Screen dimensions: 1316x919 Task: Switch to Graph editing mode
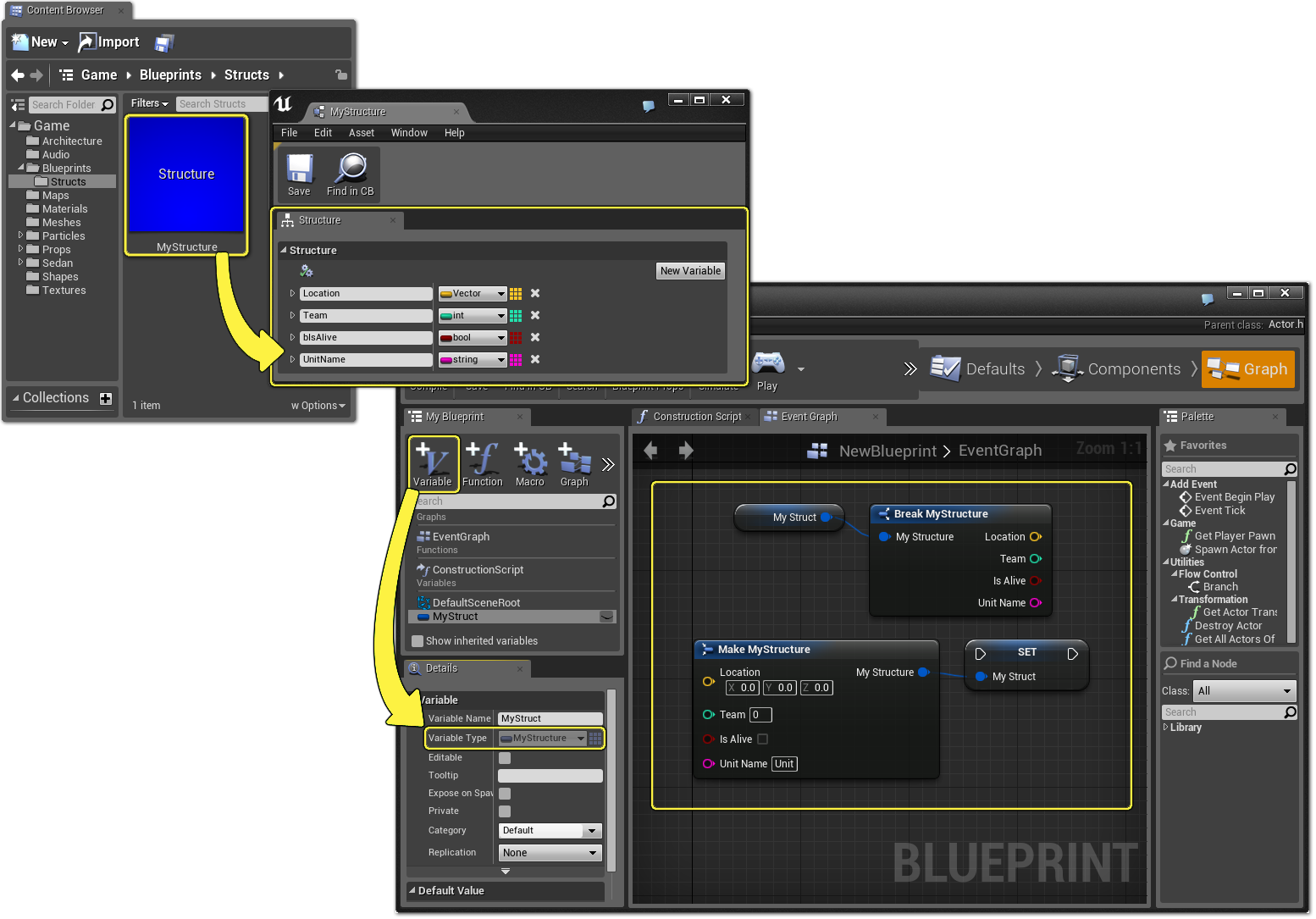(1248, 369)
